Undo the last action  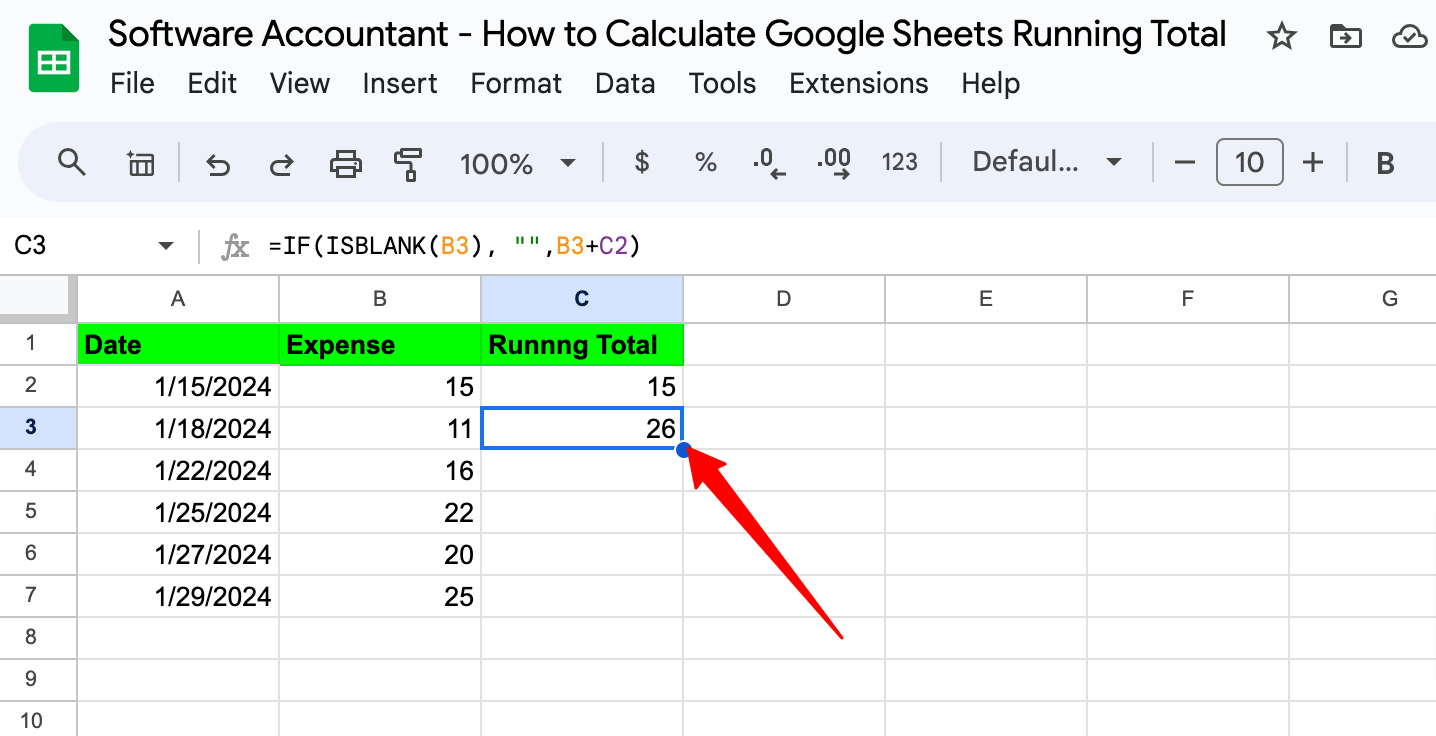tap(217, 163)
